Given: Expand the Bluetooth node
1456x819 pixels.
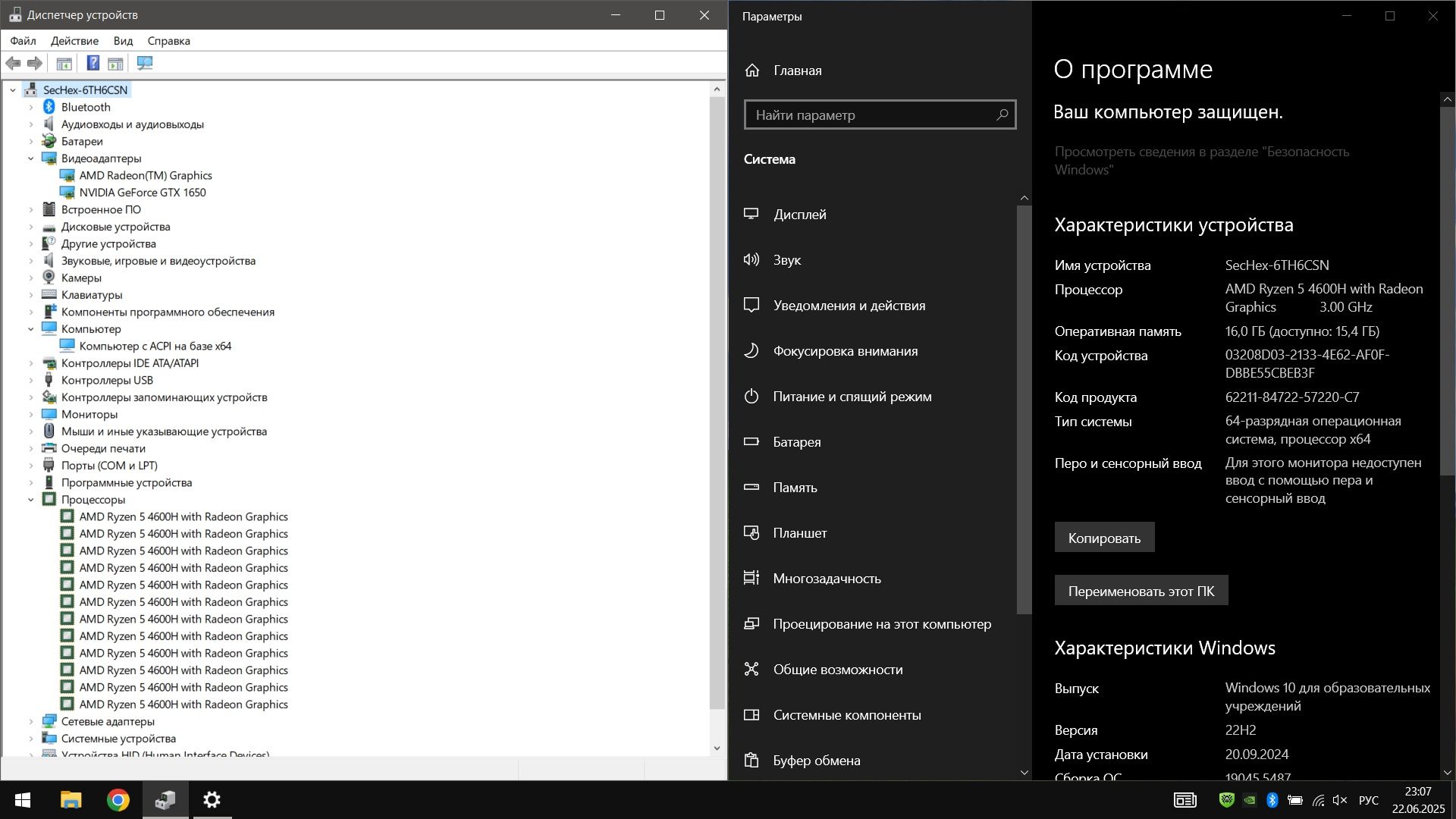Looking at the screenshot, I should click(x=31, y=107).
